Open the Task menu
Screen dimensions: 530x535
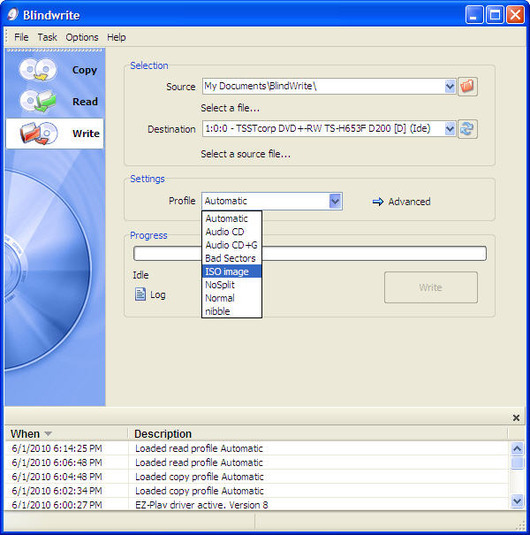(x=47, y=37)
